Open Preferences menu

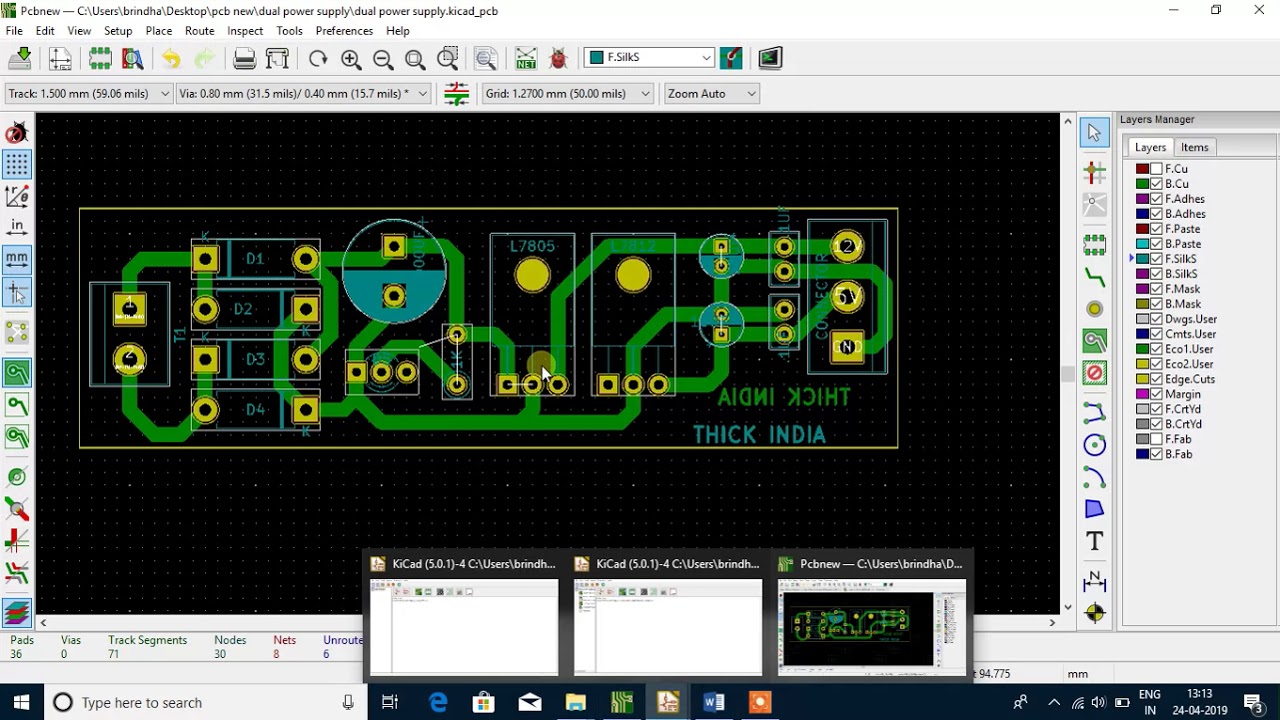[344, 31]
